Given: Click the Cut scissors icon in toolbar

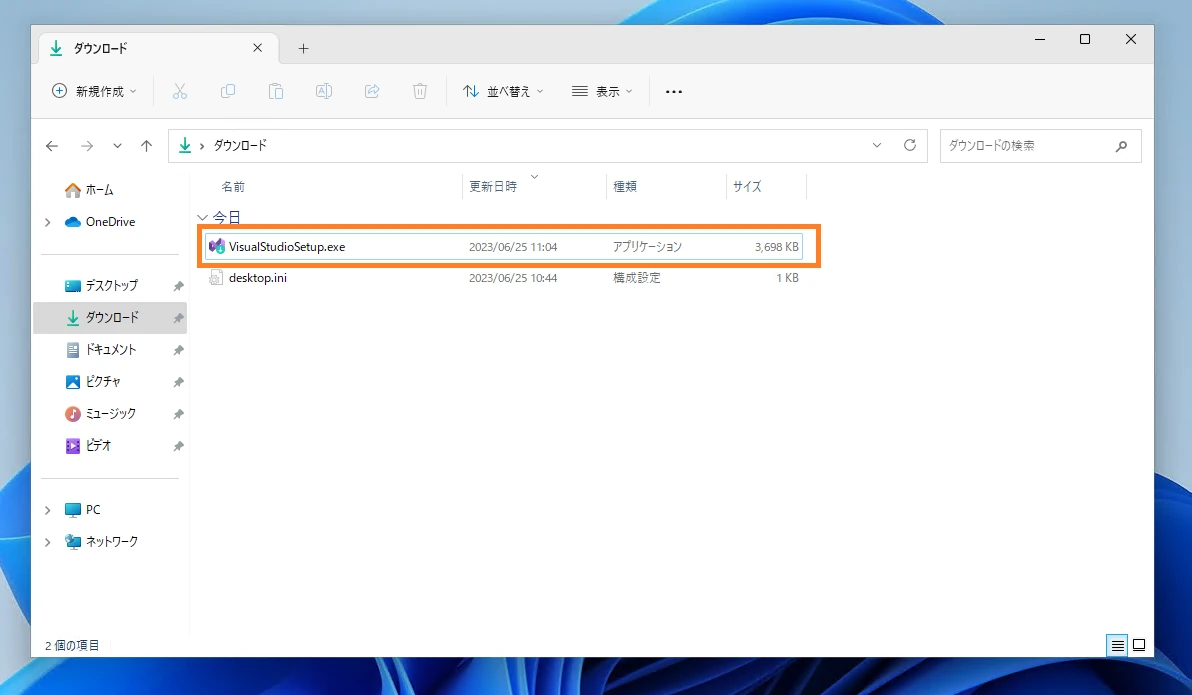Looking at the screenshot, I should [179, 91].
